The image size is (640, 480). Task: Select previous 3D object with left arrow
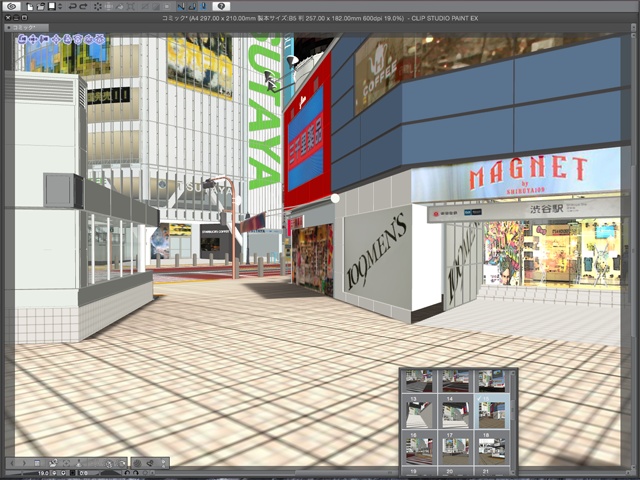(x=12, y=463)
